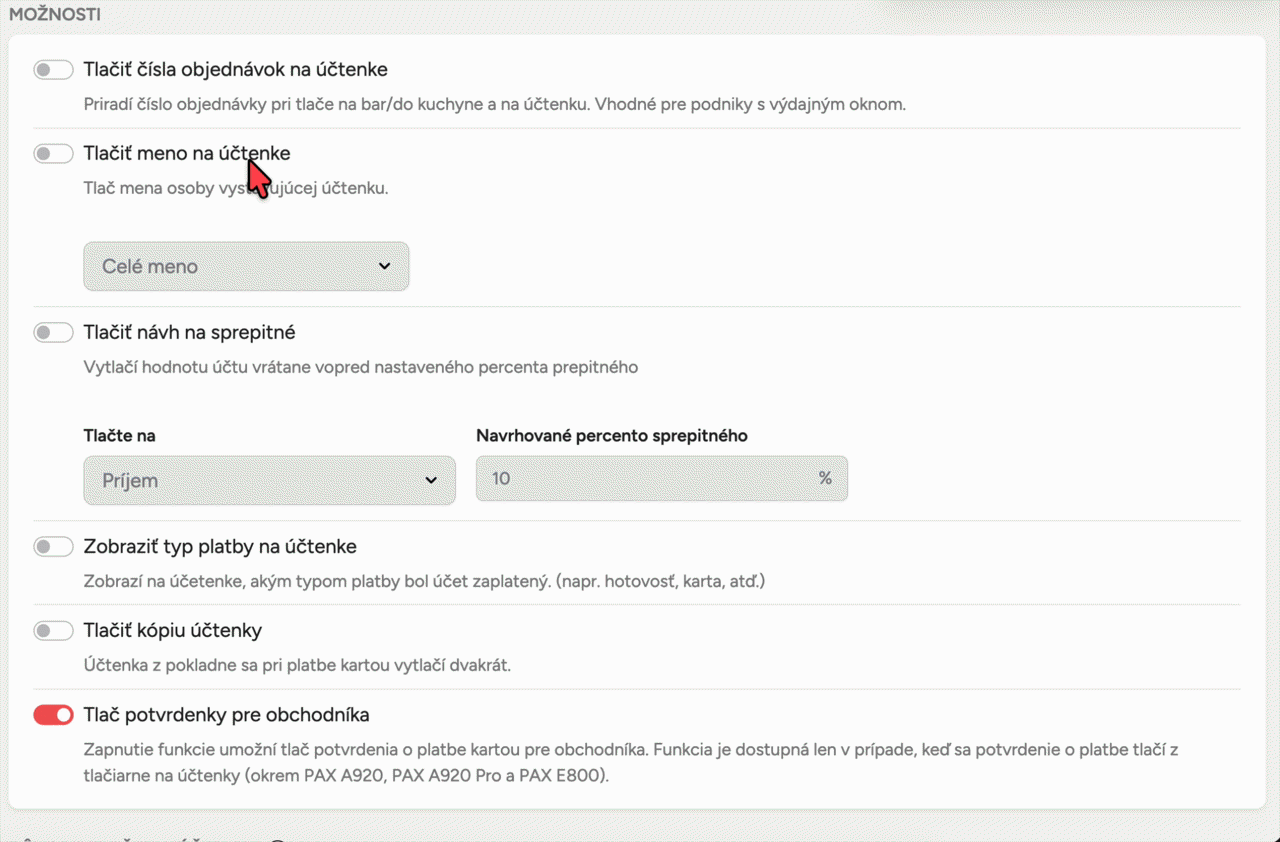Click the "Zobraziť typ platby na účtenke" label
This screenshot has width=1280, height=842.
[220, 547]
